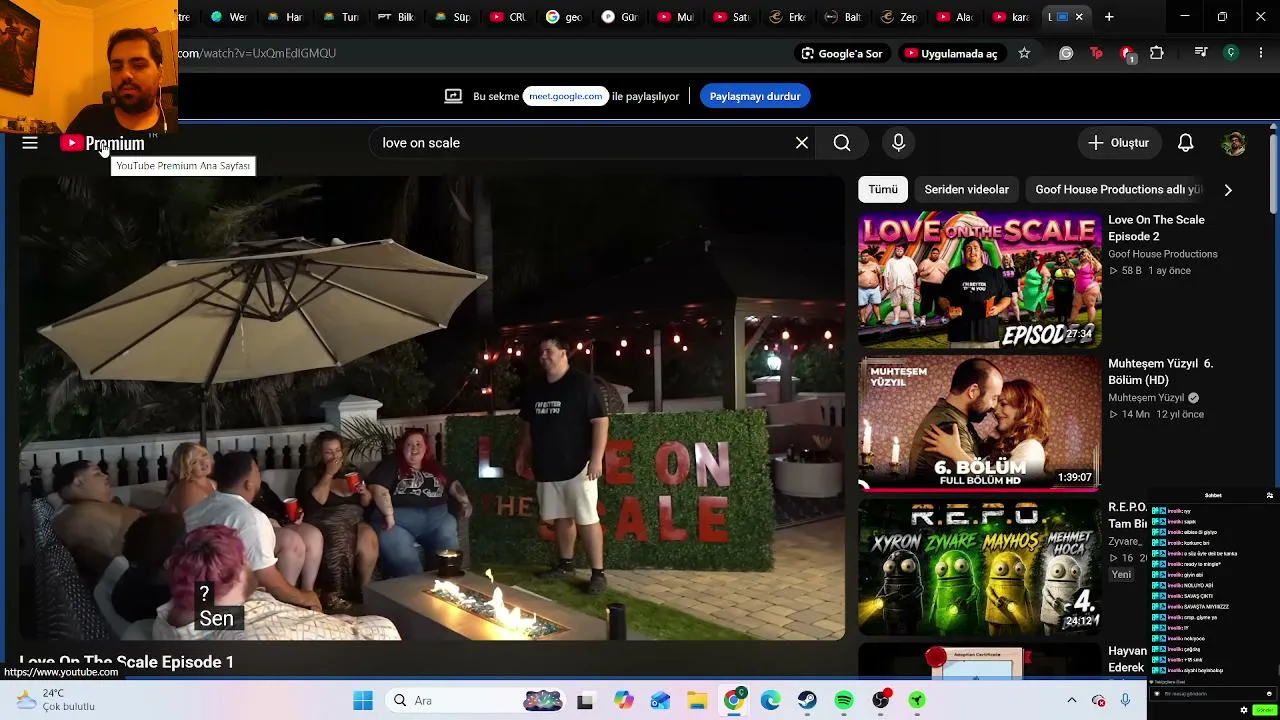
Task: Open Task View from the taskbar
Action: pyautogui.click(x=585, y=700)
